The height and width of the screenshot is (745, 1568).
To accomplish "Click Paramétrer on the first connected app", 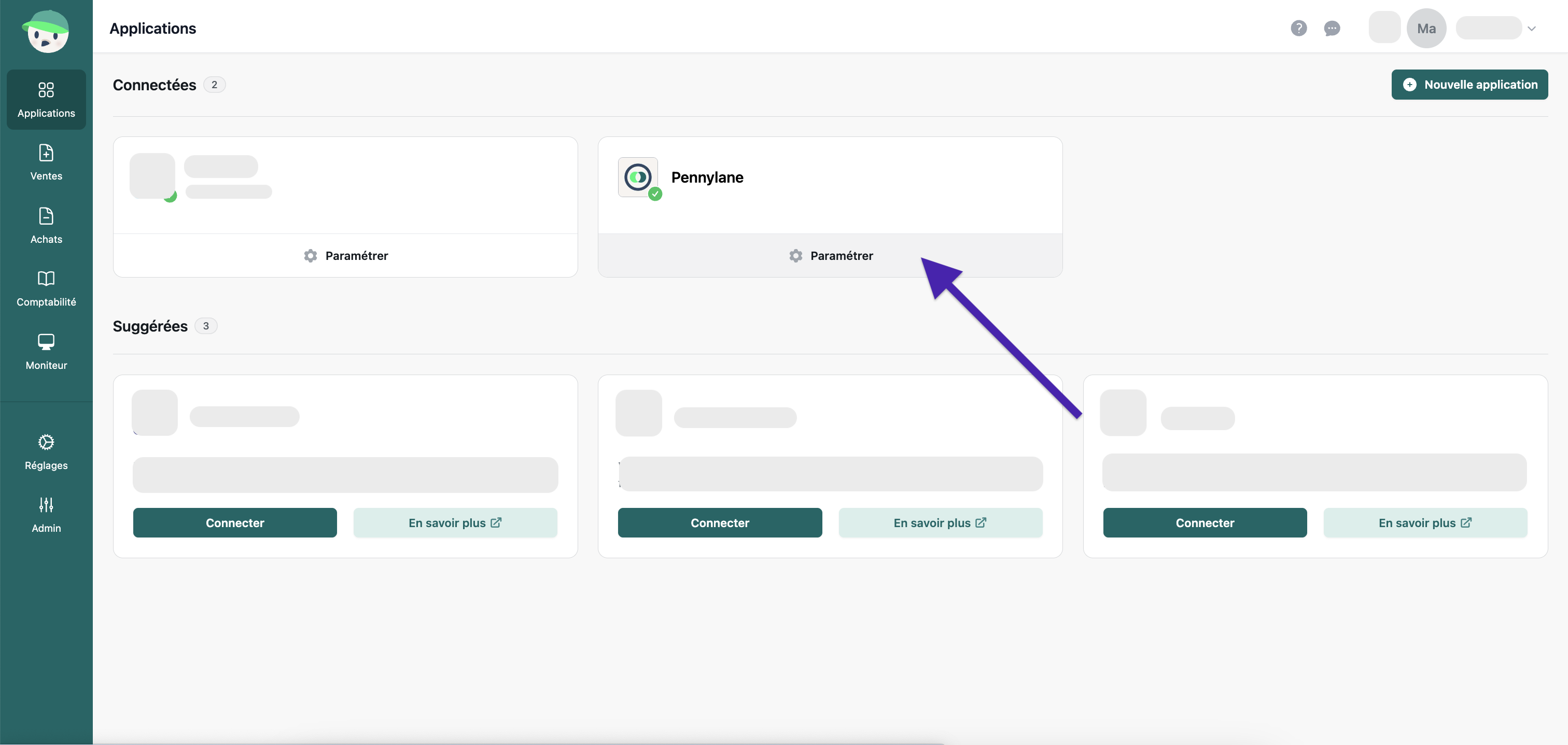I will pyautogui.click(x=345, y=256).
